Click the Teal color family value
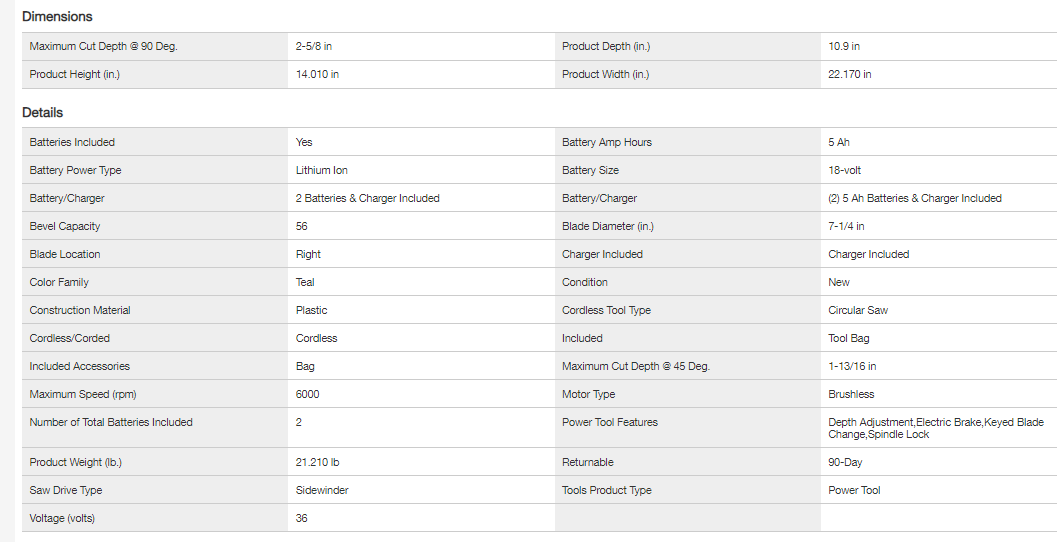Screen dimensions: 1057x542 tap(305, 282)
